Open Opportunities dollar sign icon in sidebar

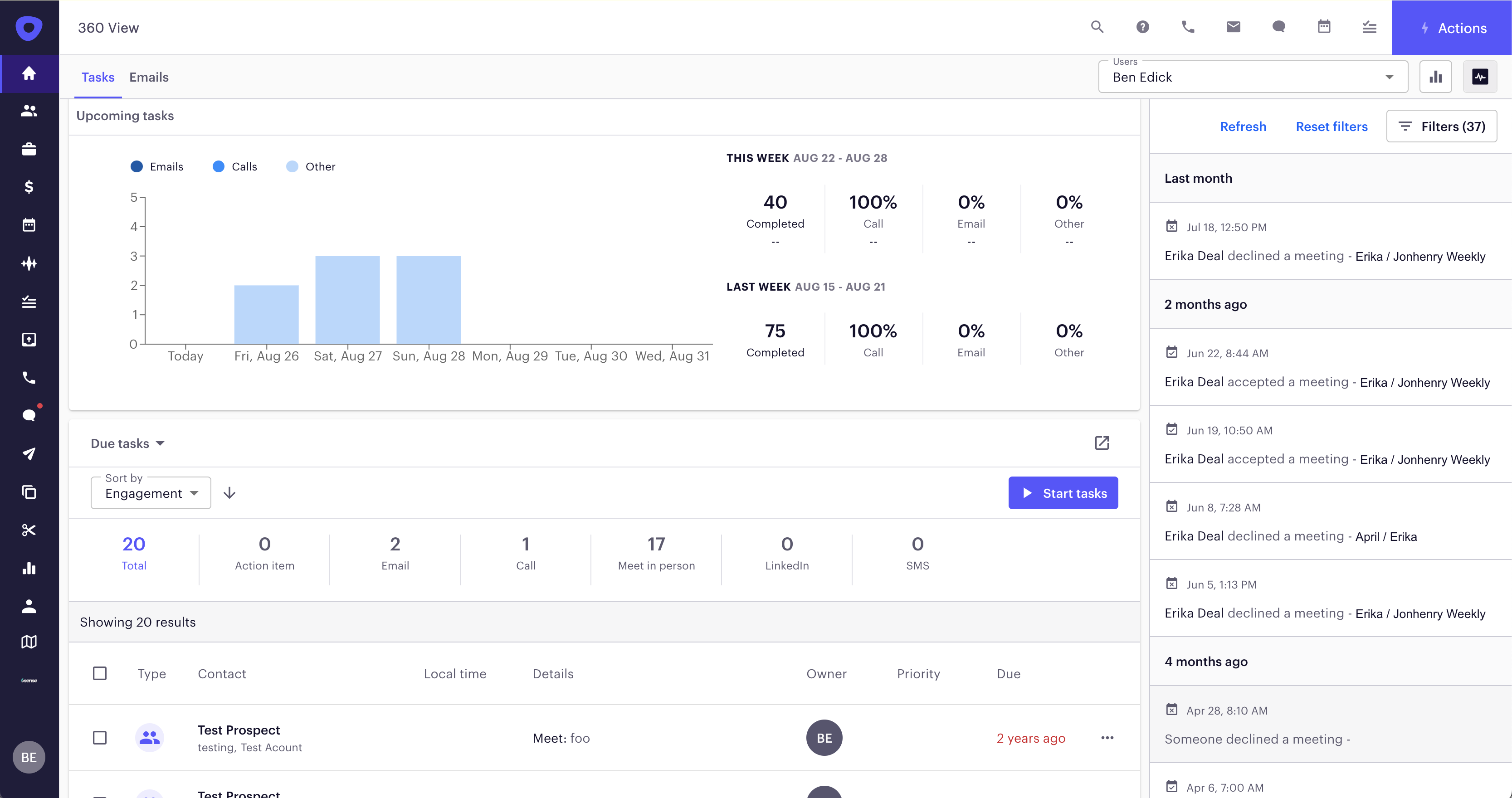click(x=29, y=187)
